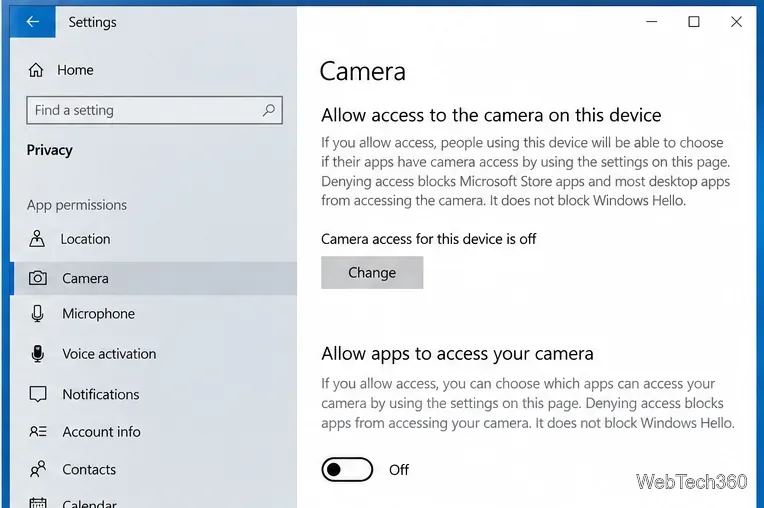764x508 pixels.
Task: Click the search magnifier icon
Action: (x=268, y=110)
